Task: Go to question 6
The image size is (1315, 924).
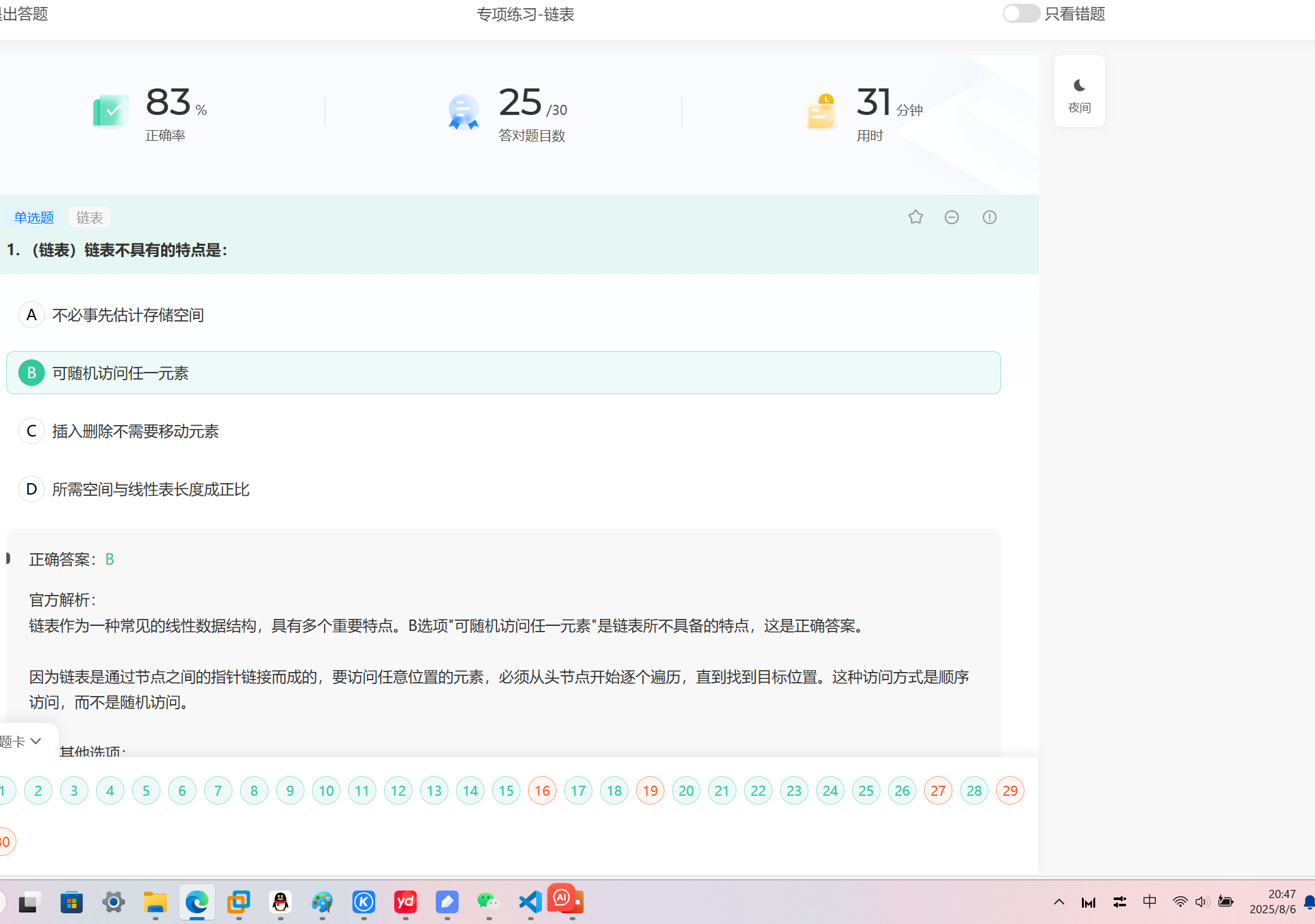Action: coord(182,791)
